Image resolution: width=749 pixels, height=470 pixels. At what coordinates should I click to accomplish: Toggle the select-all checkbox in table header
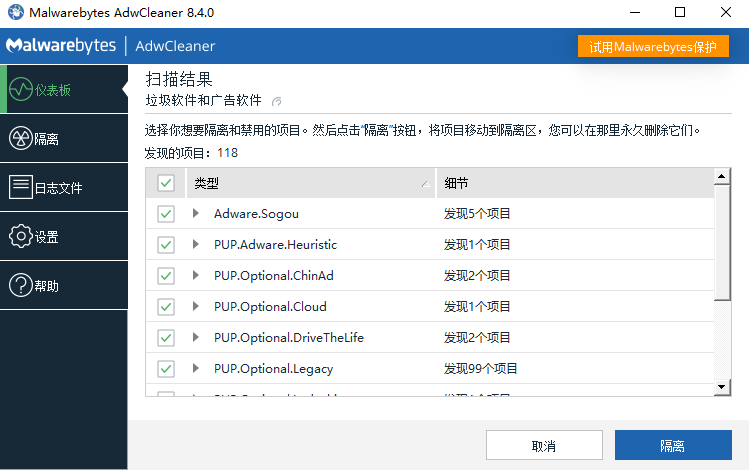click(166, 183)
